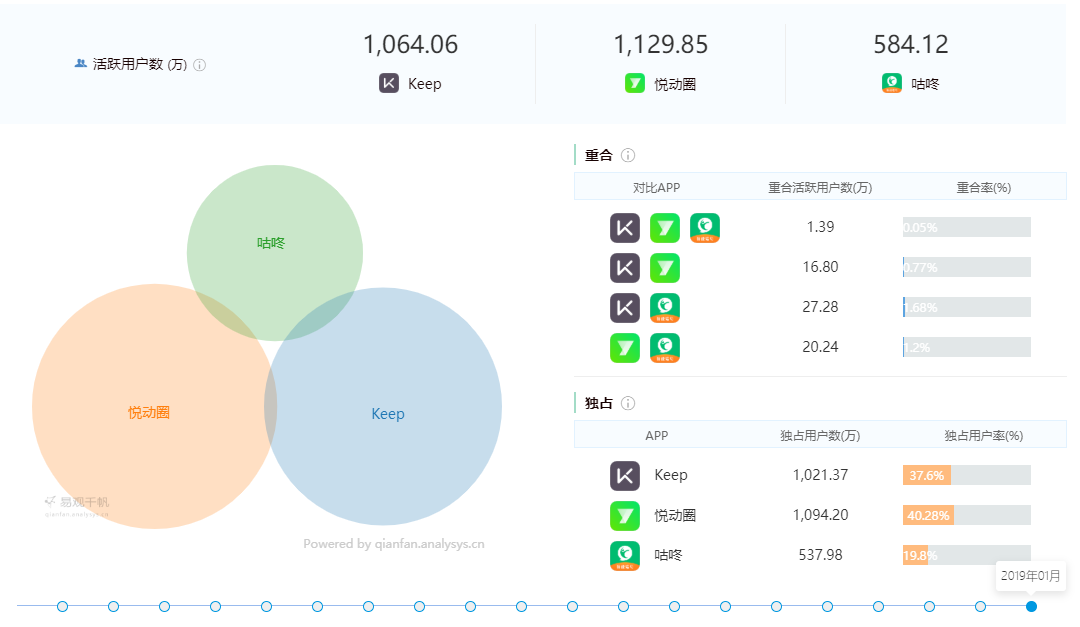Click the people icon before 活跃用户数
1080x627 pixels.
click(81, 63)
